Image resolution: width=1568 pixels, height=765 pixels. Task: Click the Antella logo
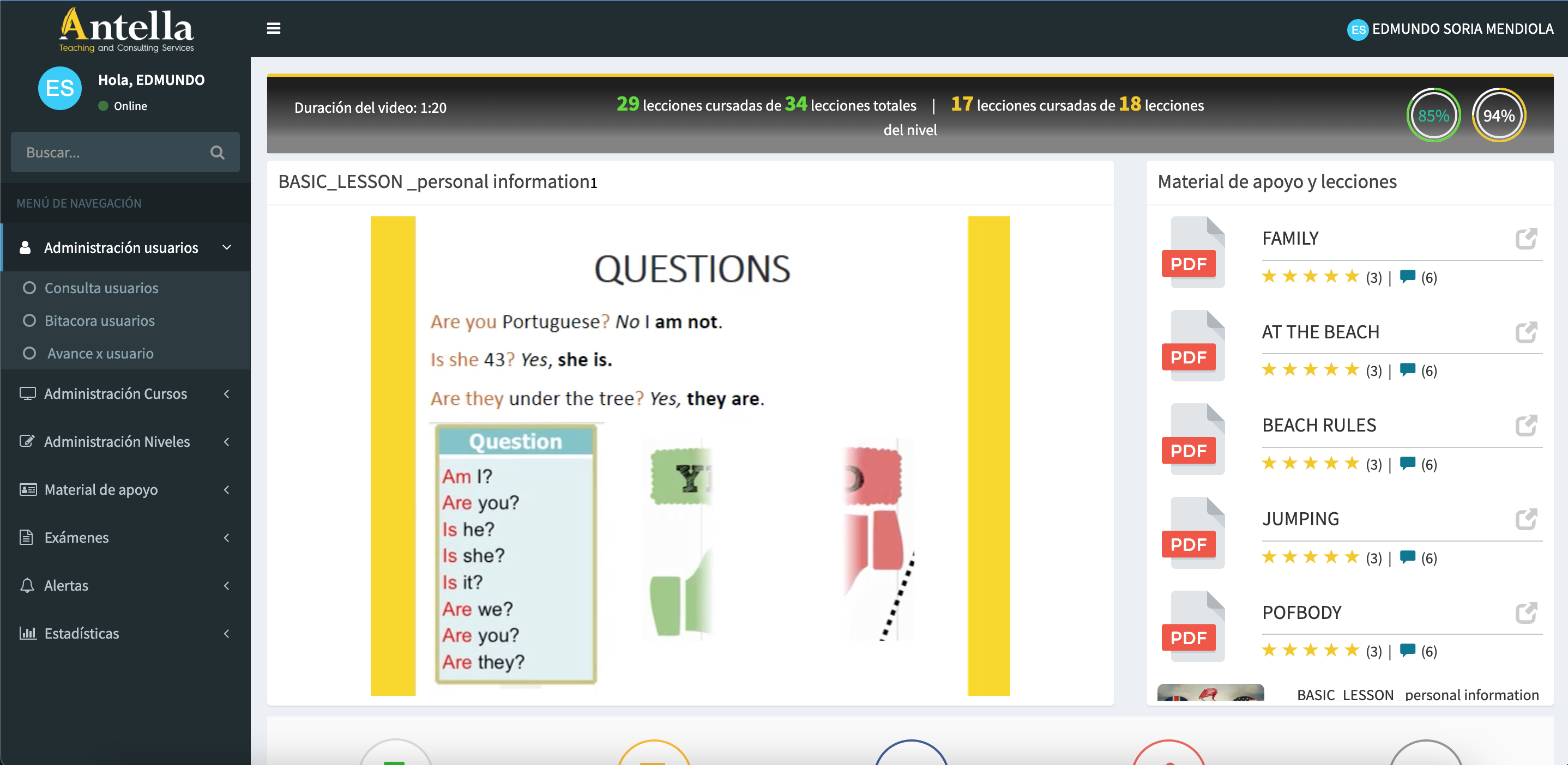point(126,30)
